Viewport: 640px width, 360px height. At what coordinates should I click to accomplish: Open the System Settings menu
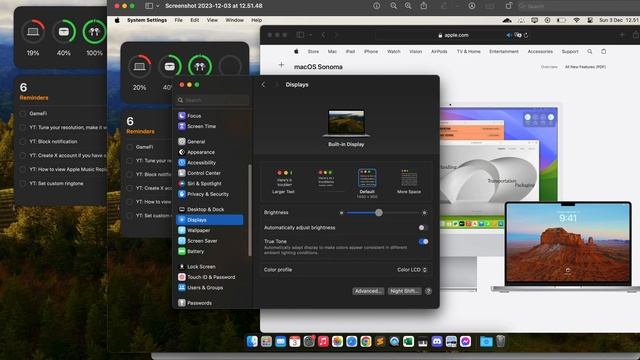147,20
